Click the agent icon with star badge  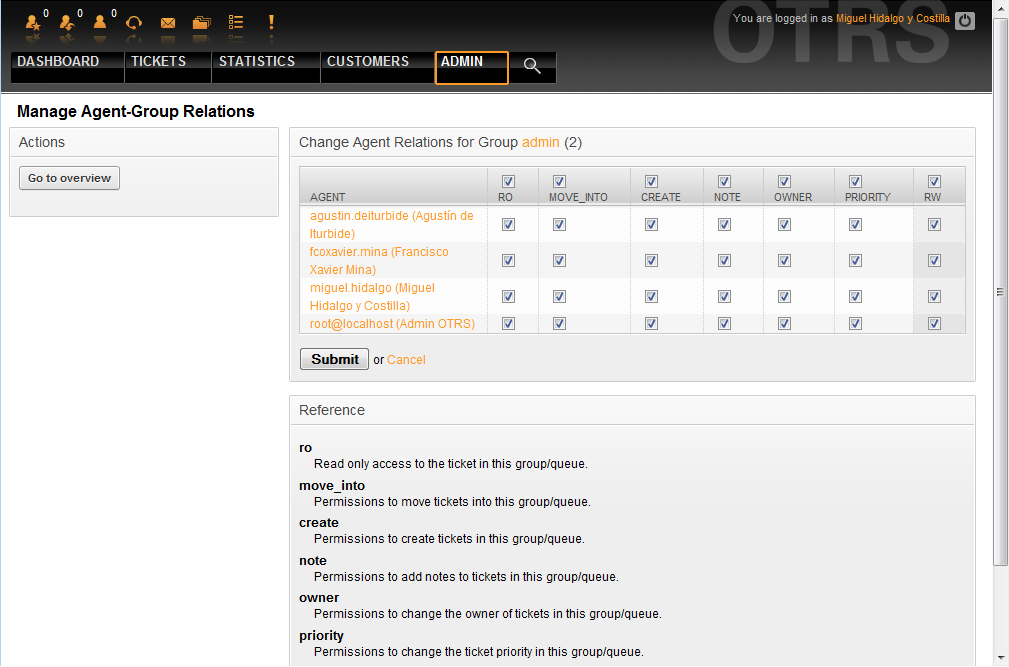click(x=33, y=22)
